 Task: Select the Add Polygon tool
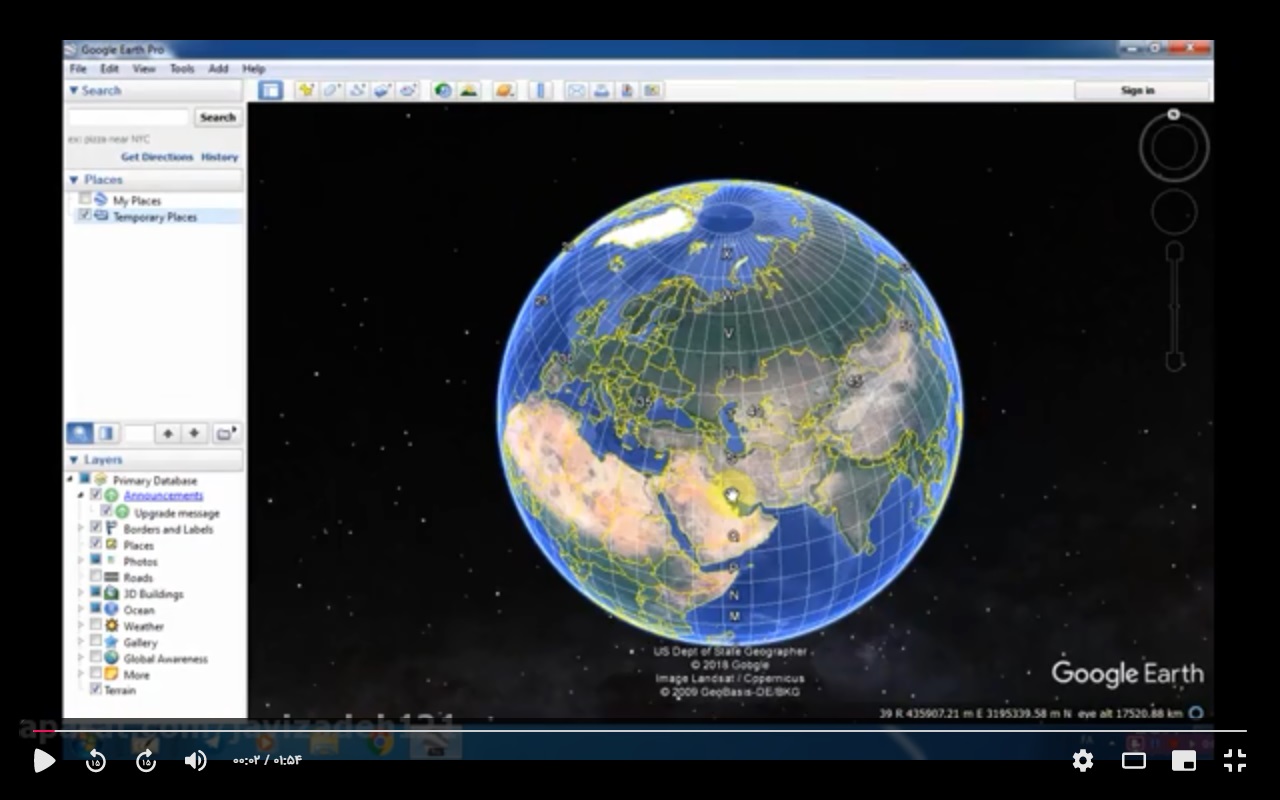pos(331,90)
